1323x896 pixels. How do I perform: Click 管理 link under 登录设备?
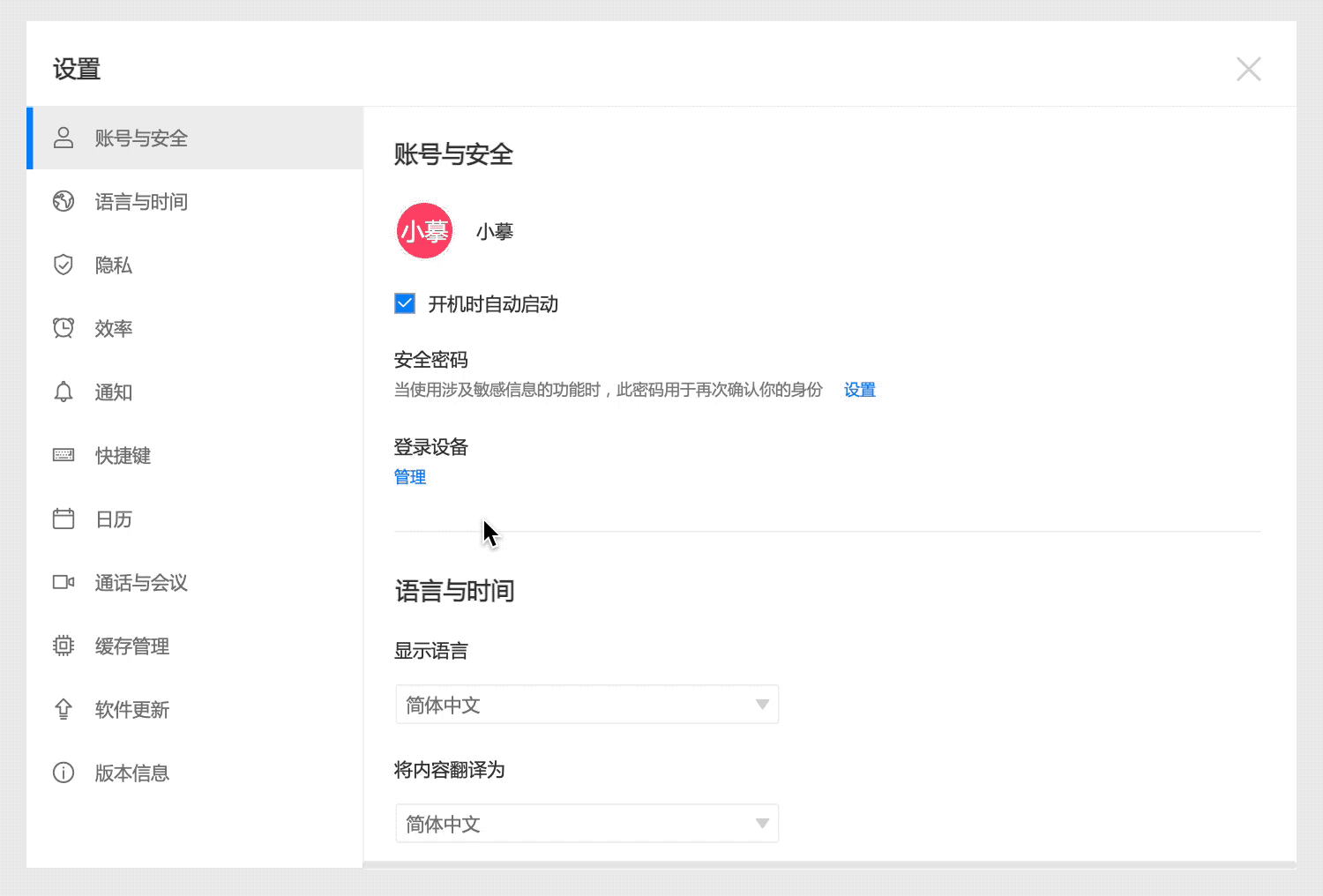(410, 477)
